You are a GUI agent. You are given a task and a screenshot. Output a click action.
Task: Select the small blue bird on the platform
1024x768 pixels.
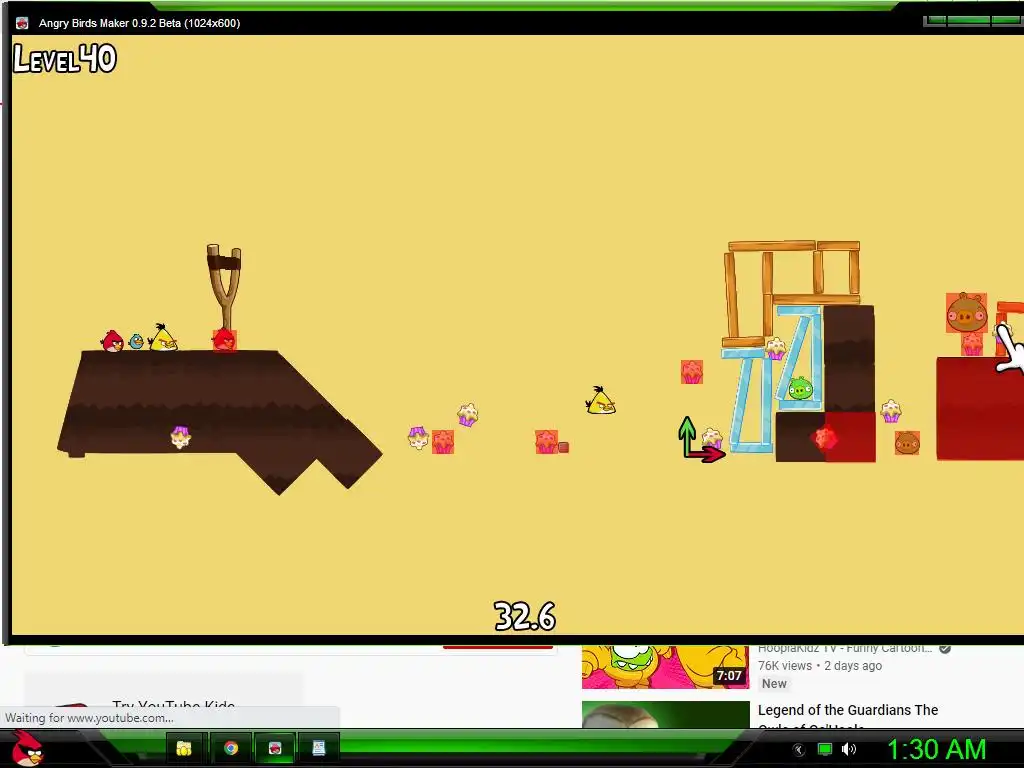pos(136,341)
